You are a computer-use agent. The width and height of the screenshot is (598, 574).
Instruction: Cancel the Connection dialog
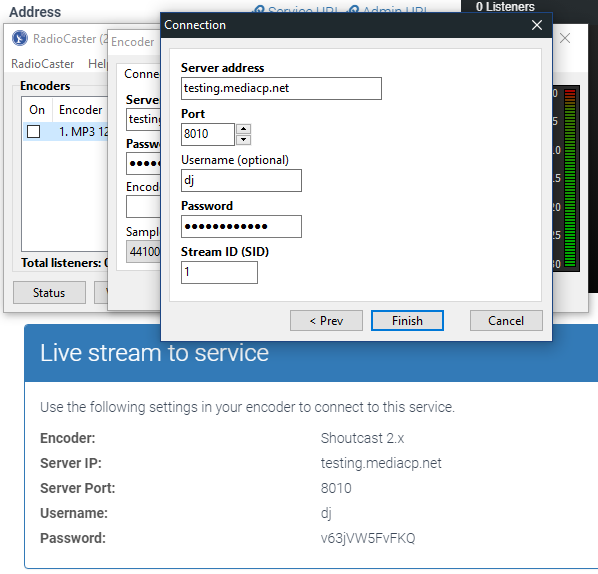click(x=506, y=320)
